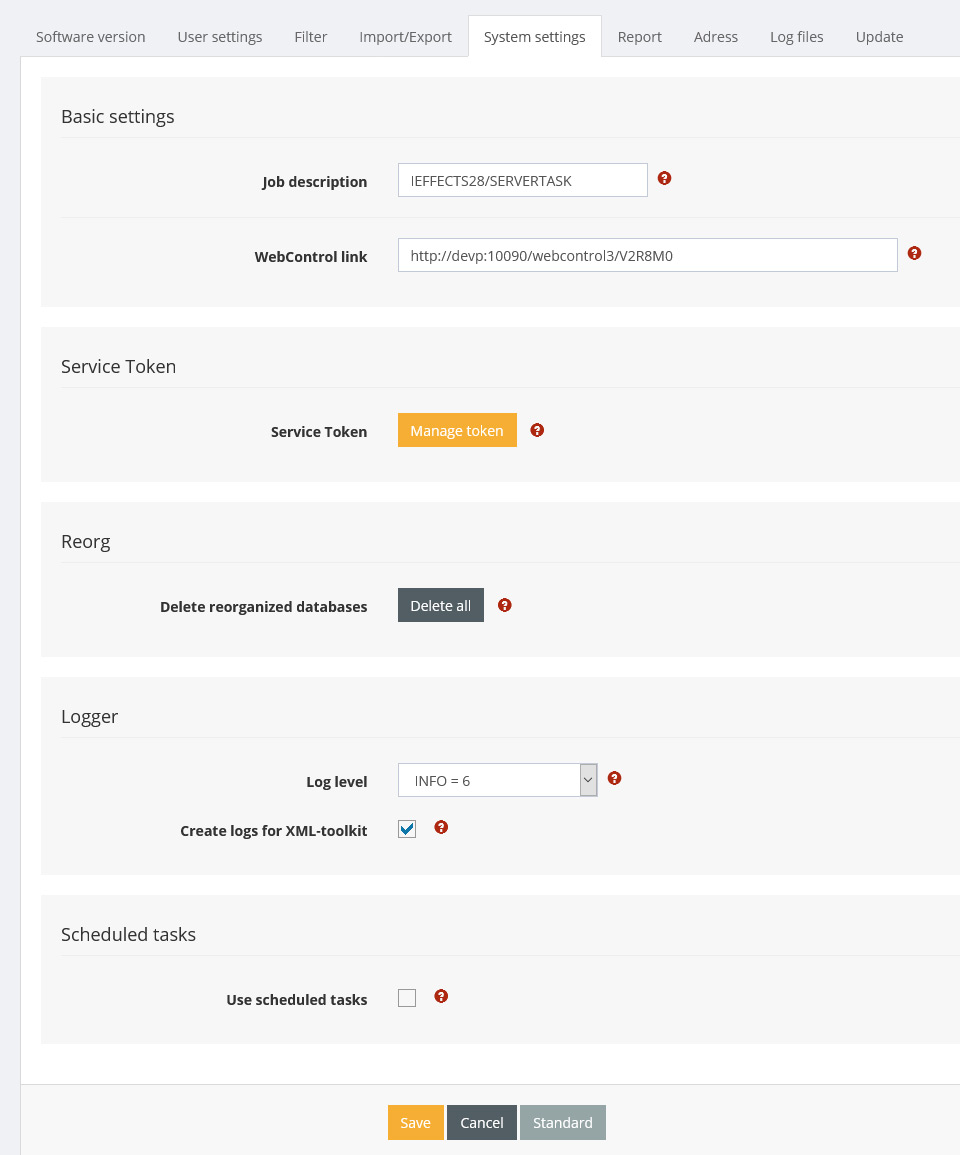960x1155 pixels.
Task: Open the Update tab
Action: [x=879, y=37]
